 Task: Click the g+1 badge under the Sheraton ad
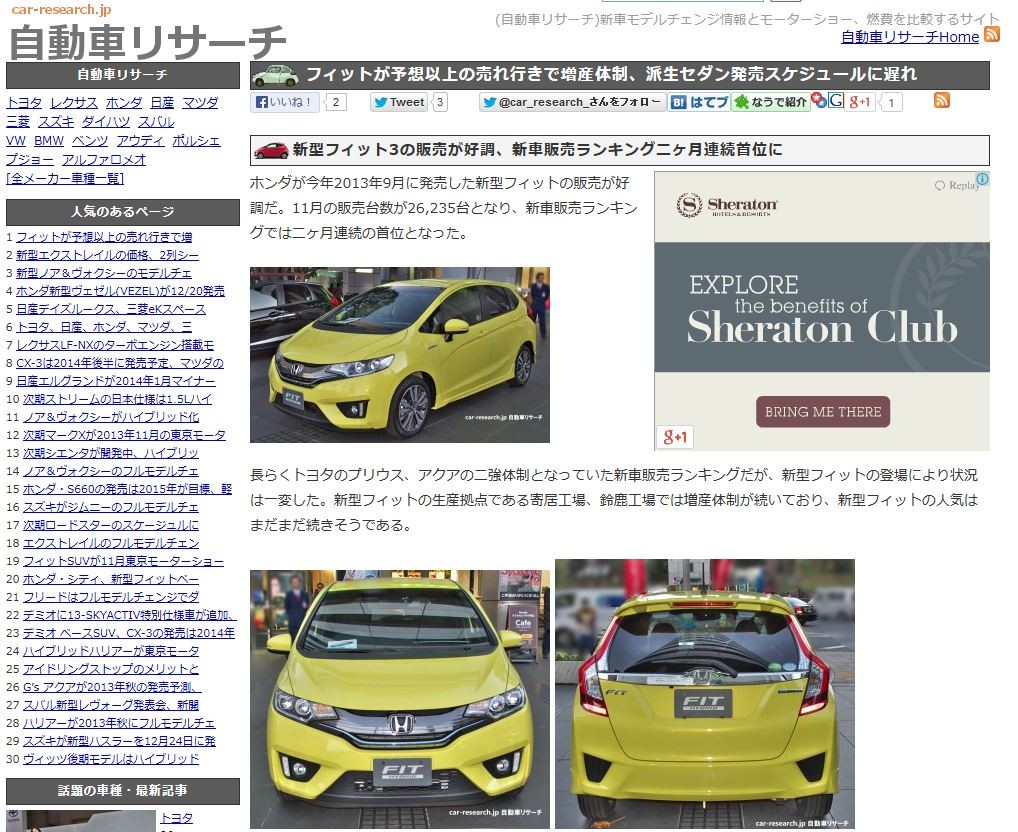[x=675, y=437]
